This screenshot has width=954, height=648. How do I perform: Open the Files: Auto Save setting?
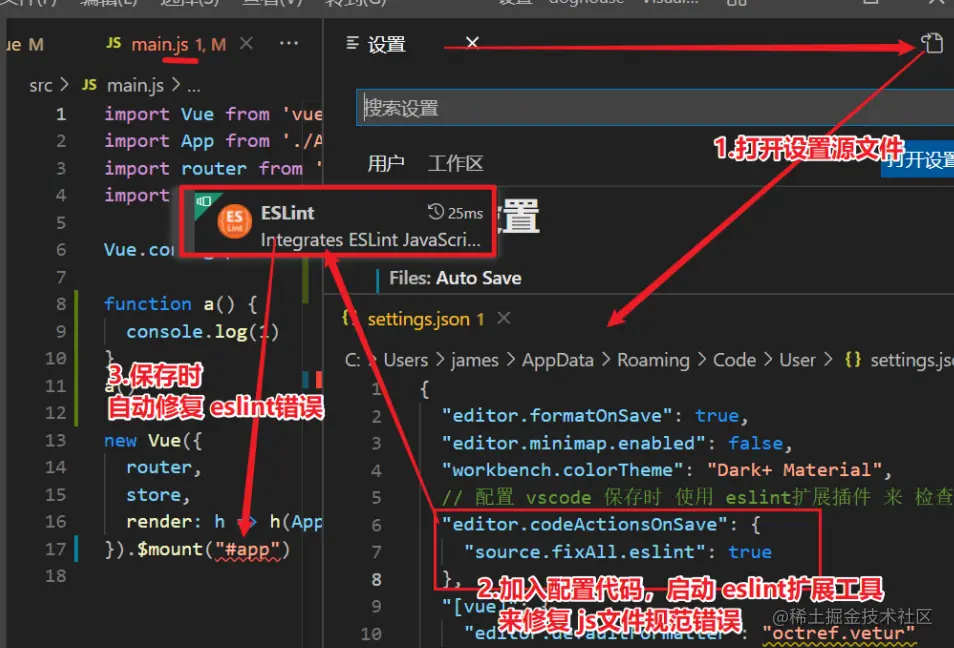(x=456, y=278)
